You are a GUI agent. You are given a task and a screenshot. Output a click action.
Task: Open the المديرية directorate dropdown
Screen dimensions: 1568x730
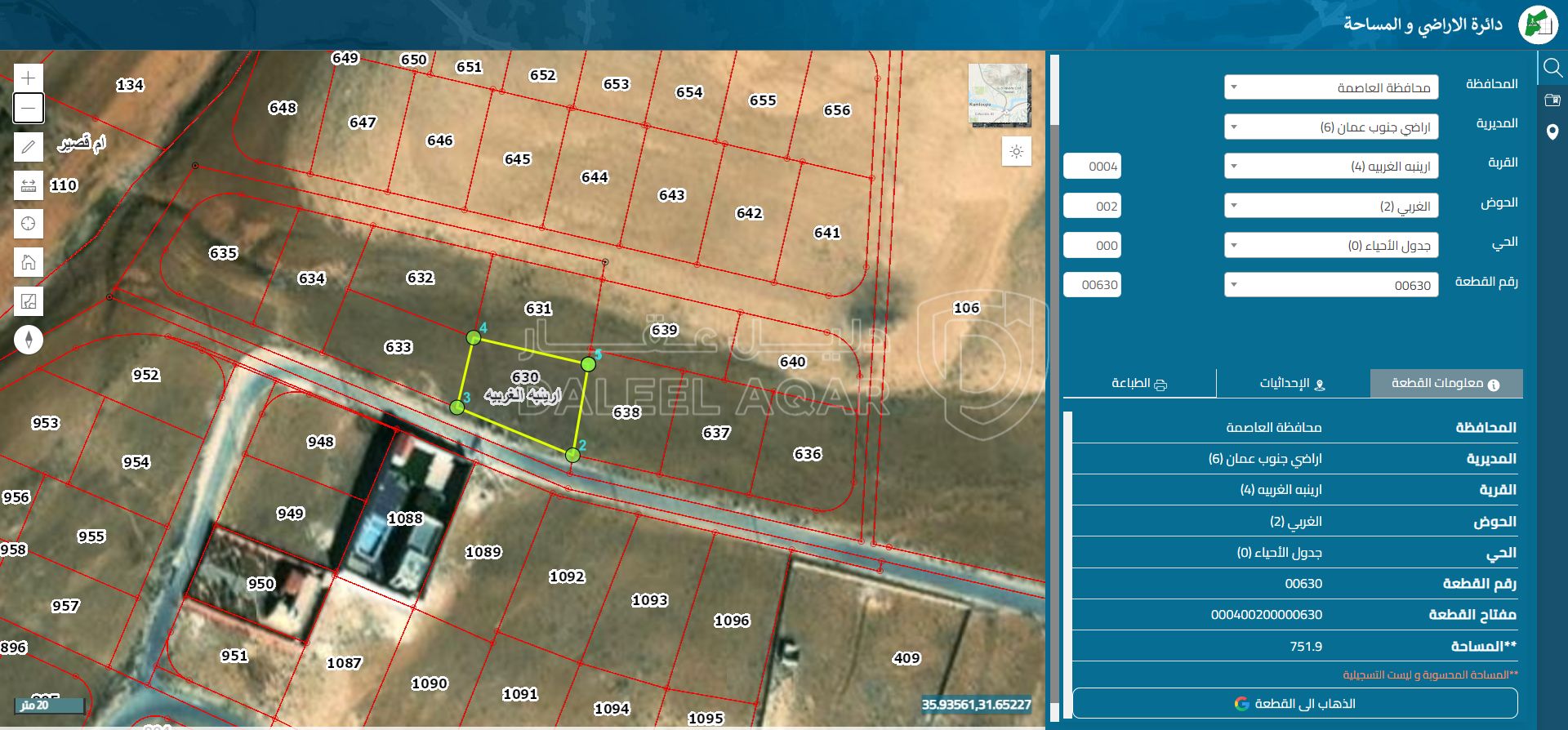coord(1330,127)
